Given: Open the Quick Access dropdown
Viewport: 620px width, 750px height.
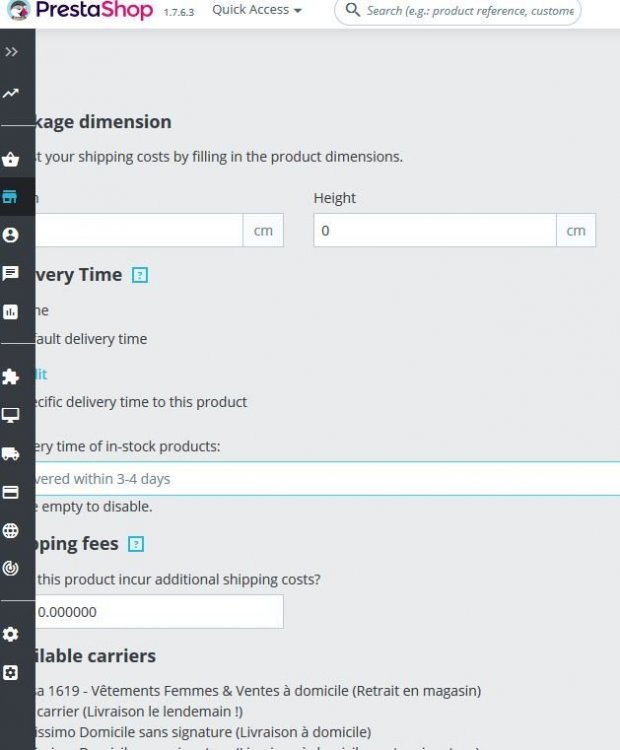Looking at the screenshot, I should [256, 10].
